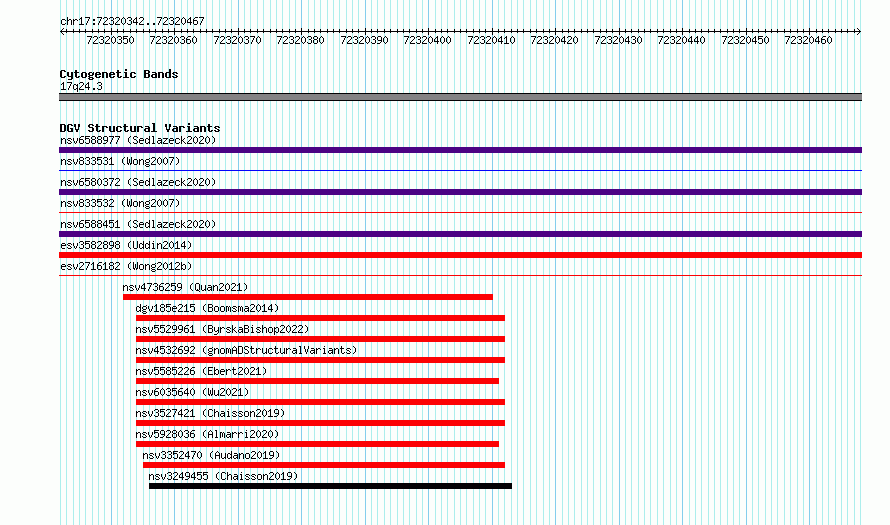Open nsv5585226 (Ebert2021) variant label
The image size is (890, 525).
[x=201, y=371]
